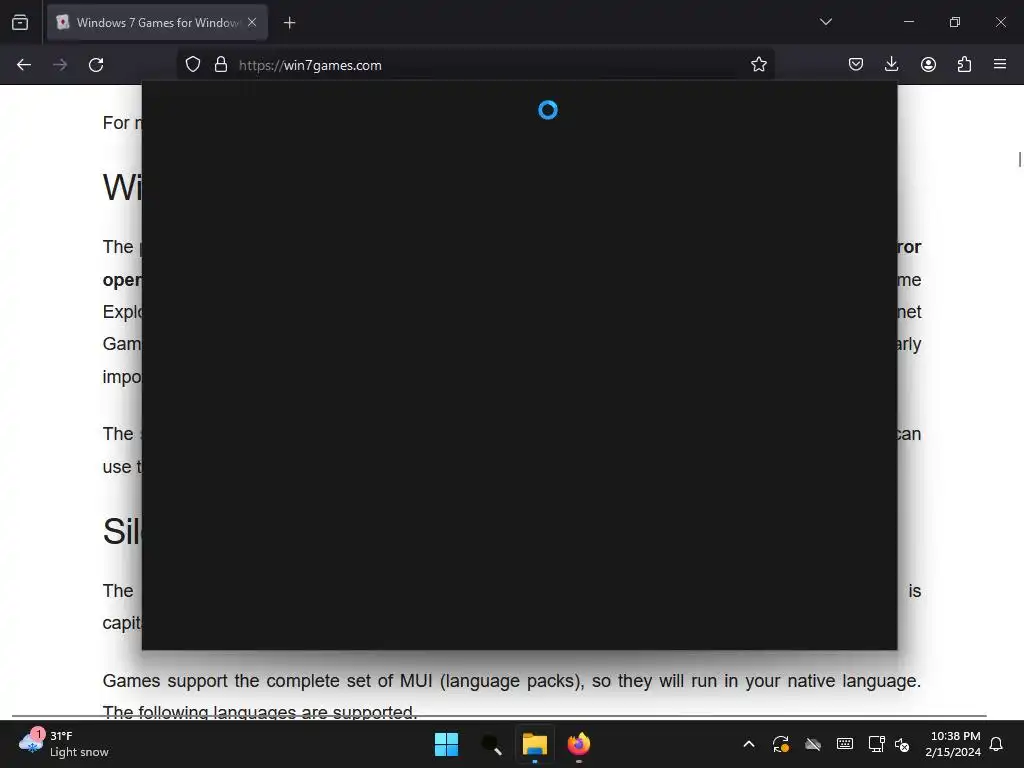Restore down the Firefox window

955,22
